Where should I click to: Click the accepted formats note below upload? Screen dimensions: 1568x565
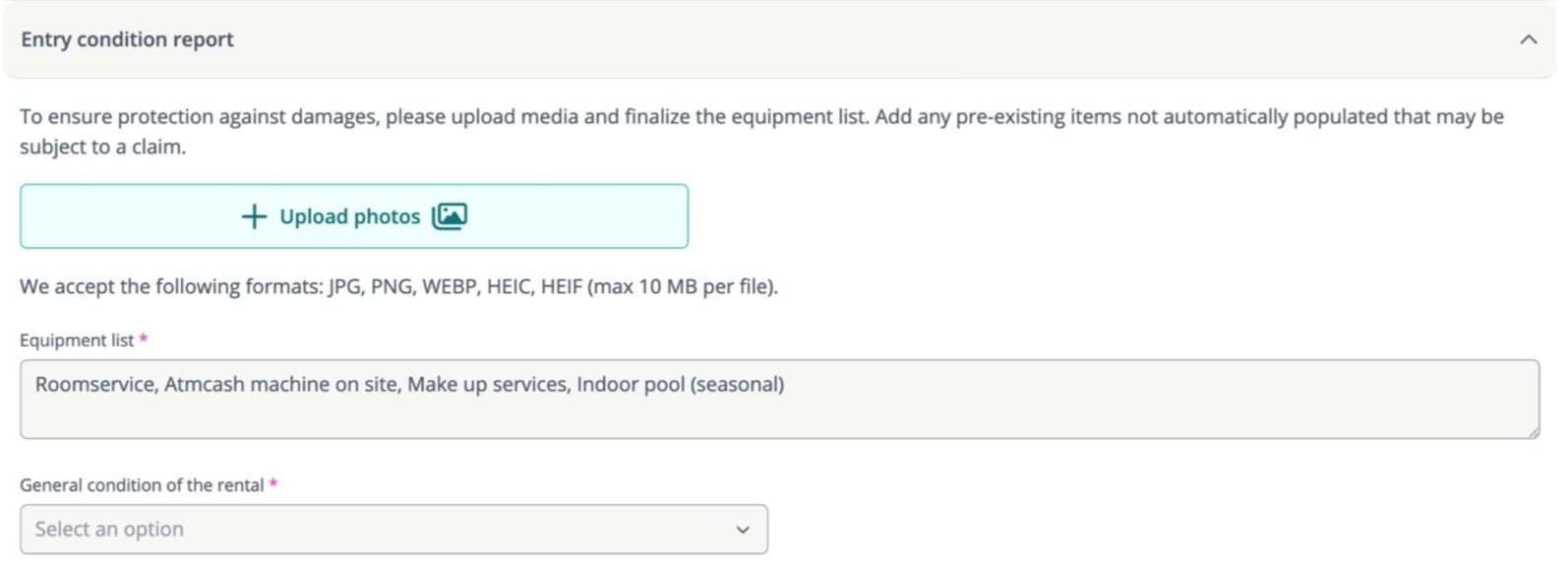click(x=398, y=287)
